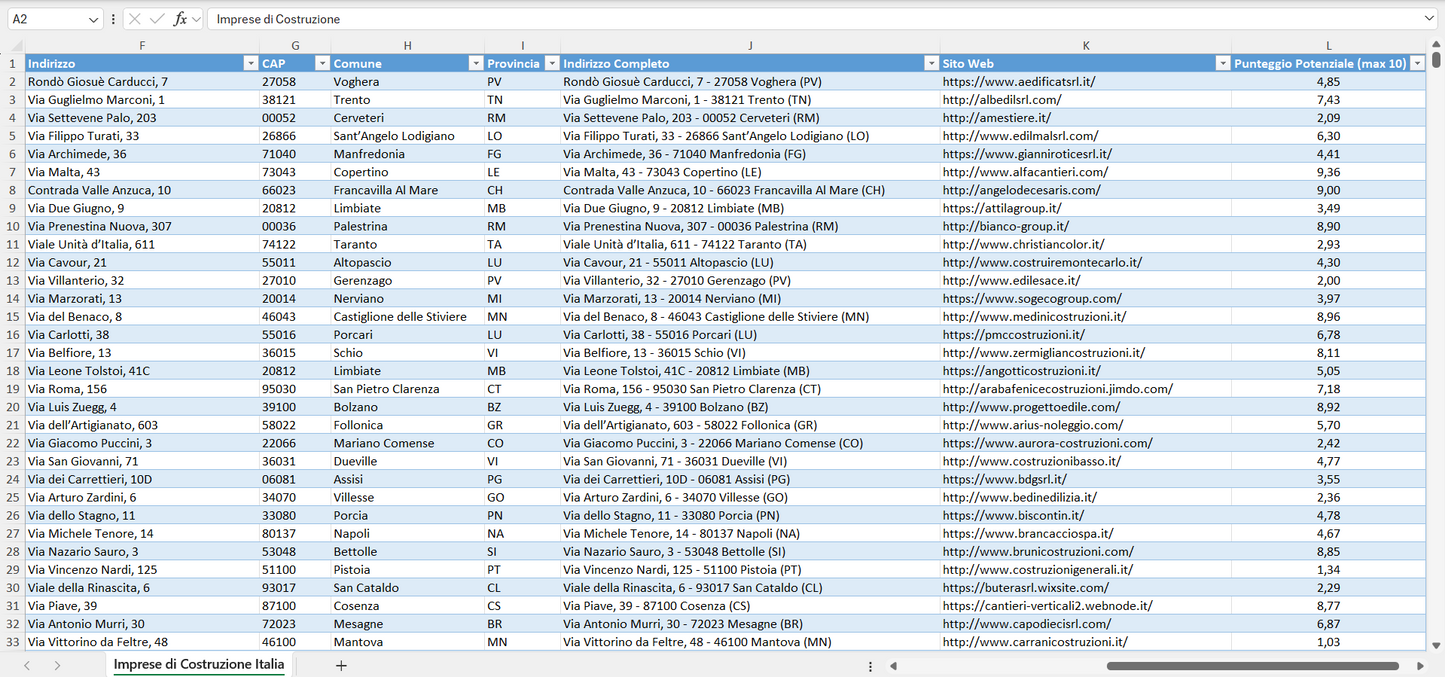Add a new sheet with the plus icon
This screenshot has height=677, width=1445.
tap(341, 664)
